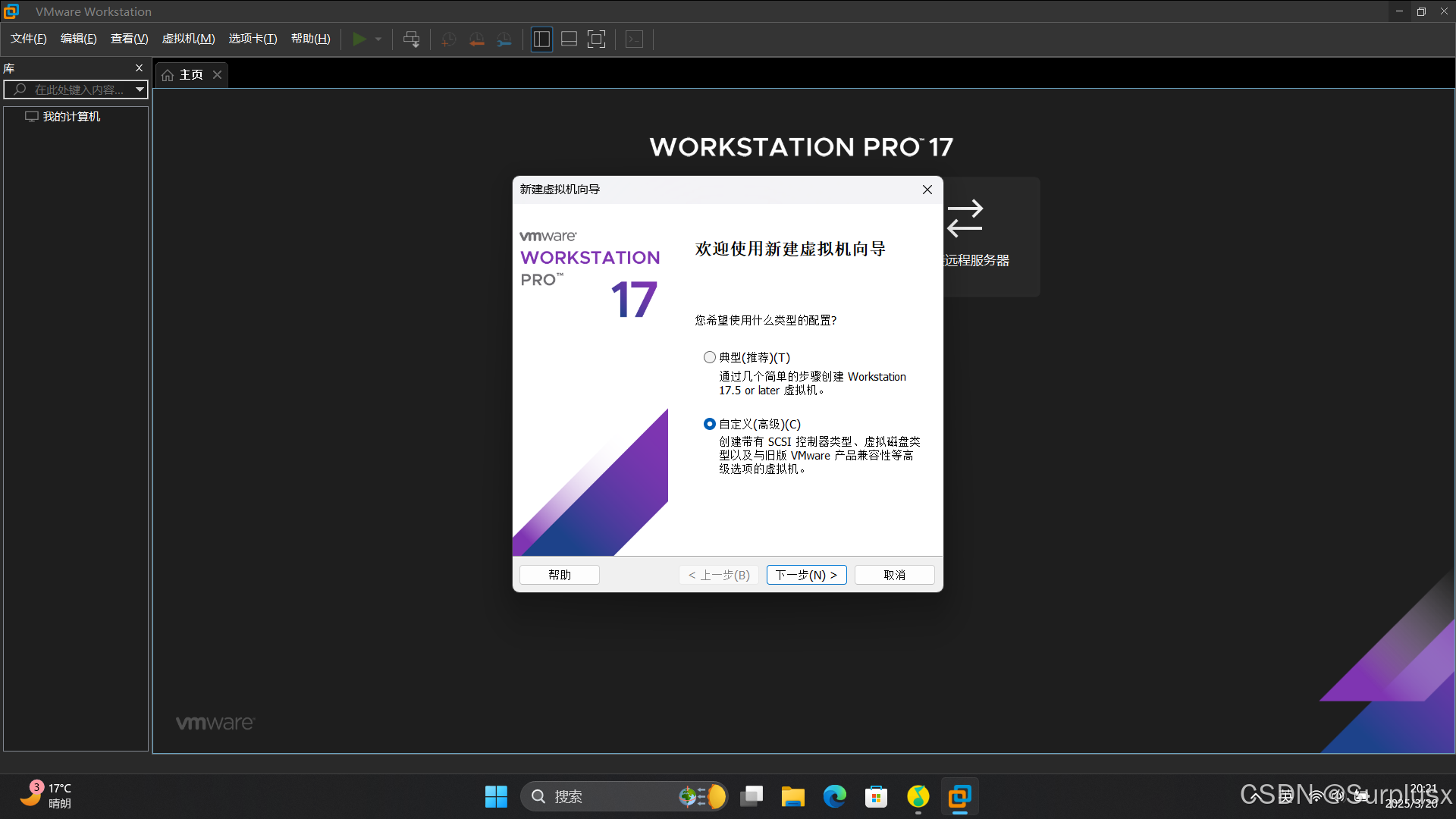This screenshot has height=819, width=1456.
Task: Enter full screen mode icon
Action: (x=597, y=39)
